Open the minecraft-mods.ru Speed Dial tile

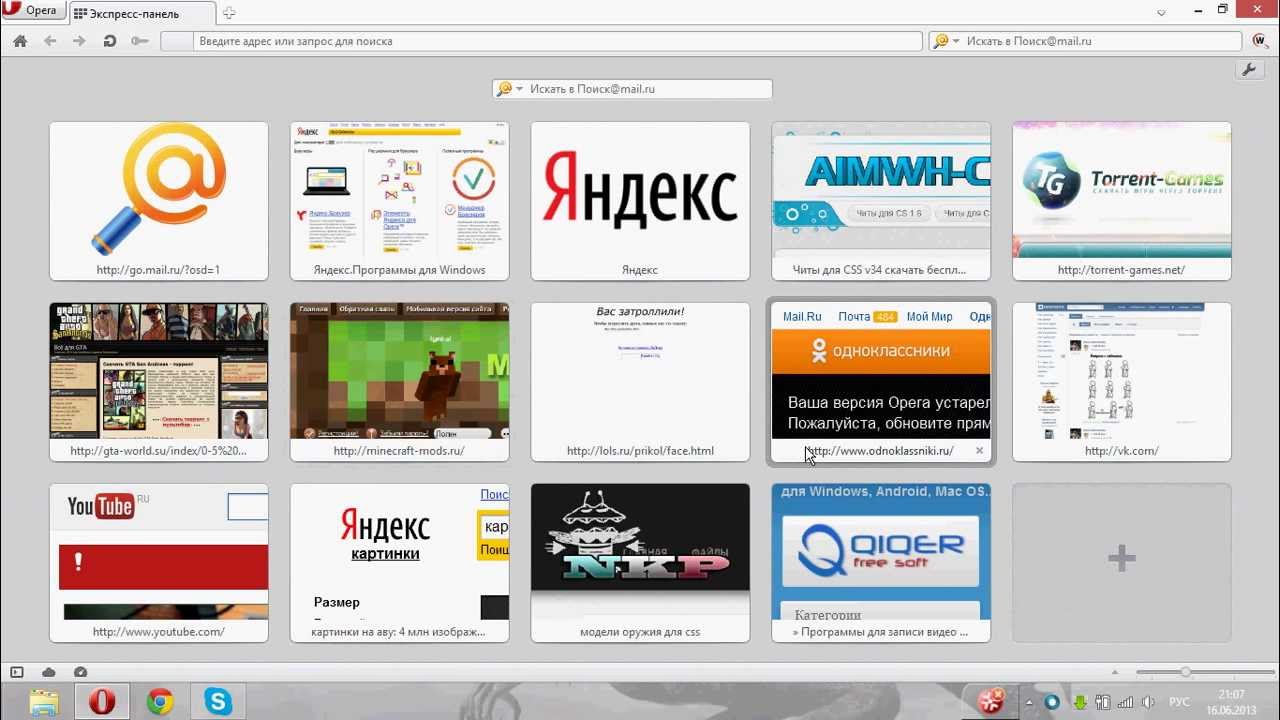399,382
